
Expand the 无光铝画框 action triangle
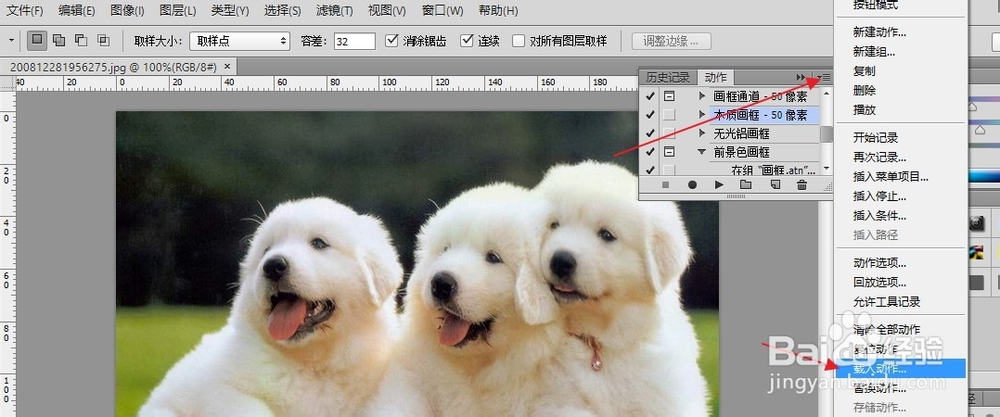[x=702, y=133]
